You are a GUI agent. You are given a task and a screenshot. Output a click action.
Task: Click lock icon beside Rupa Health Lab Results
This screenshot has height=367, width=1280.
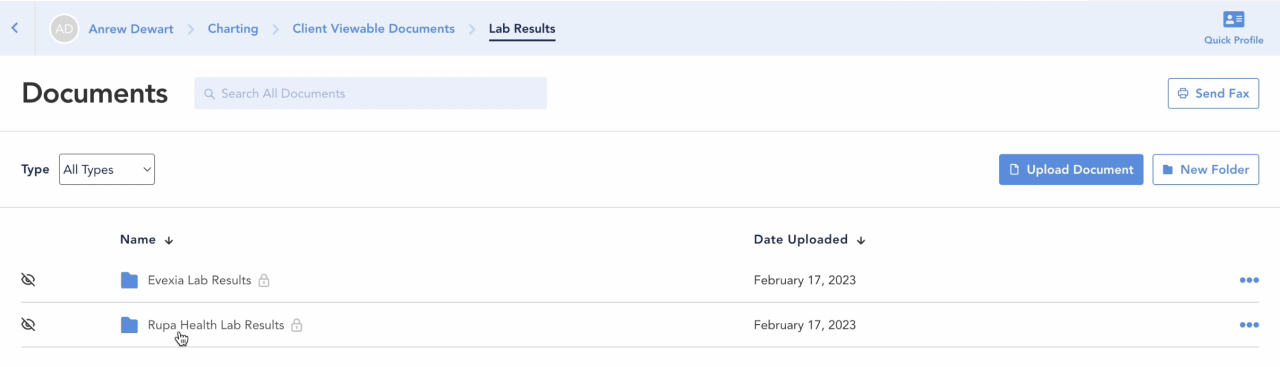(x=297, y=325)
